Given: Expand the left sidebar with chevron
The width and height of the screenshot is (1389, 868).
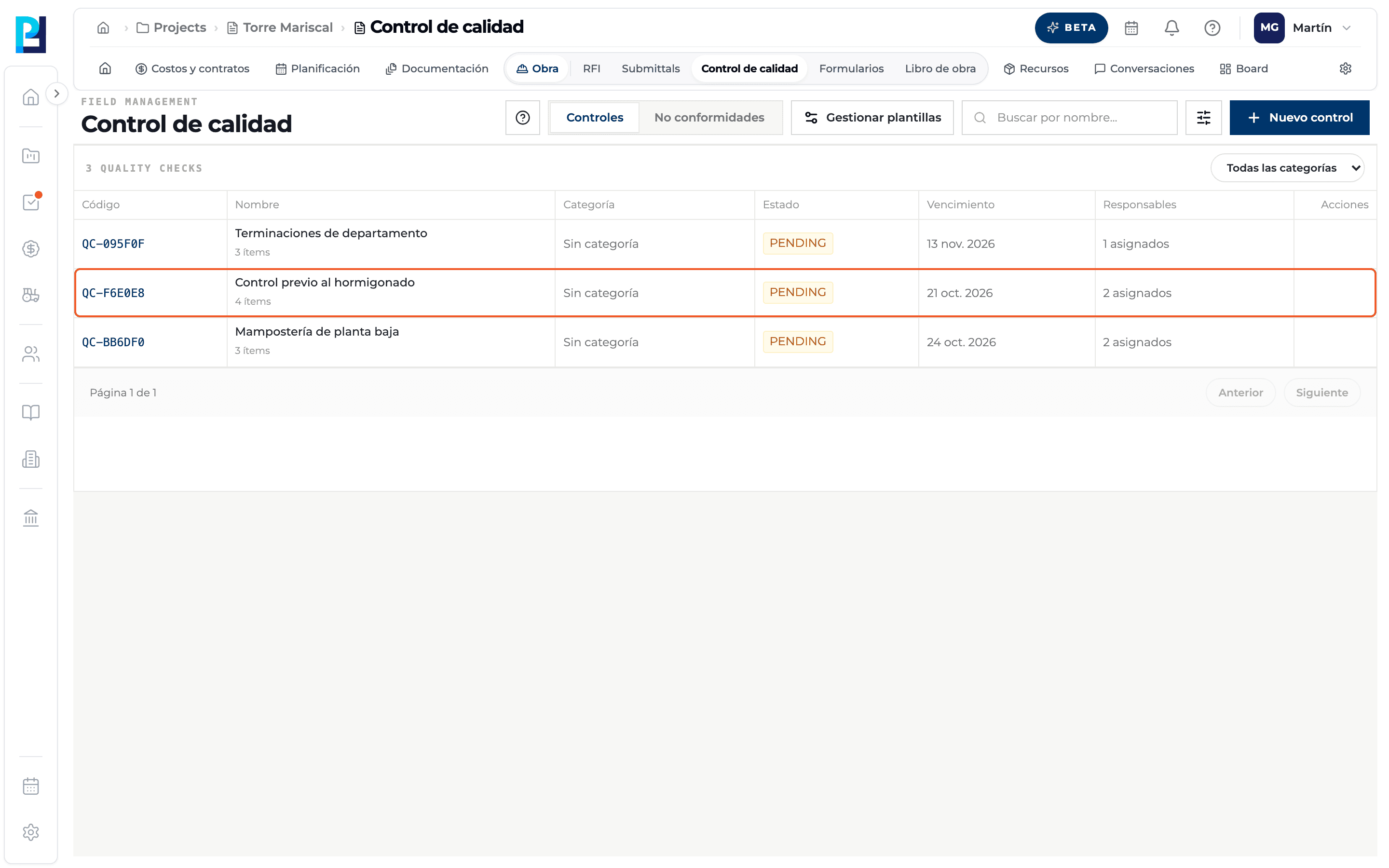Looking at the screenshot, I should 56,94.
